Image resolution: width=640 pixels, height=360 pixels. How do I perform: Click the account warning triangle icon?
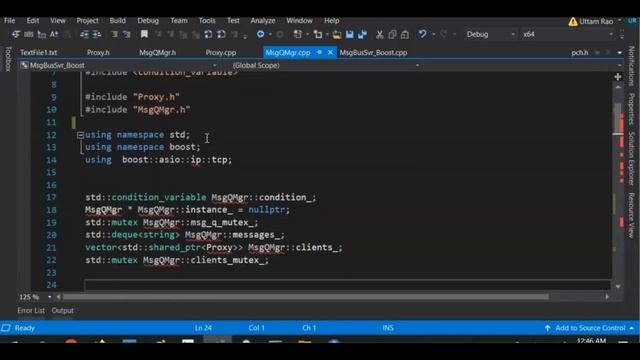pyautogui.click(x=573, y=21)
